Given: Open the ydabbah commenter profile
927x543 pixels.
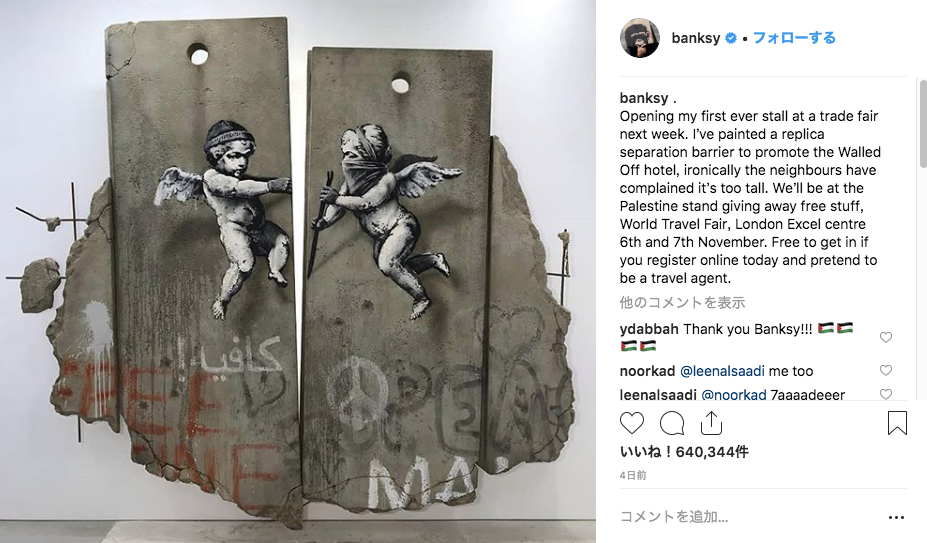Looking at the screenshot, I should click(649, 329).
